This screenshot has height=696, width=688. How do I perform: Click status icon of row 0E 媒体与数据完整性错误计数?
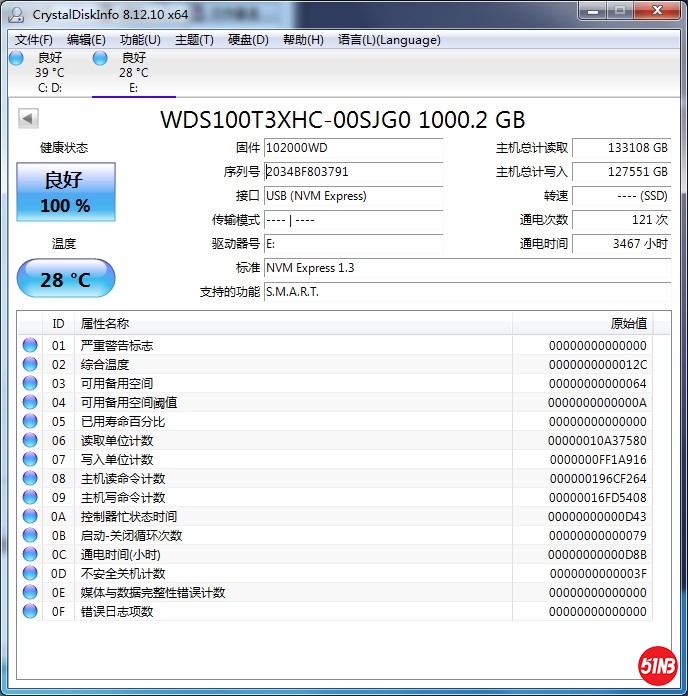click(30, 593)
